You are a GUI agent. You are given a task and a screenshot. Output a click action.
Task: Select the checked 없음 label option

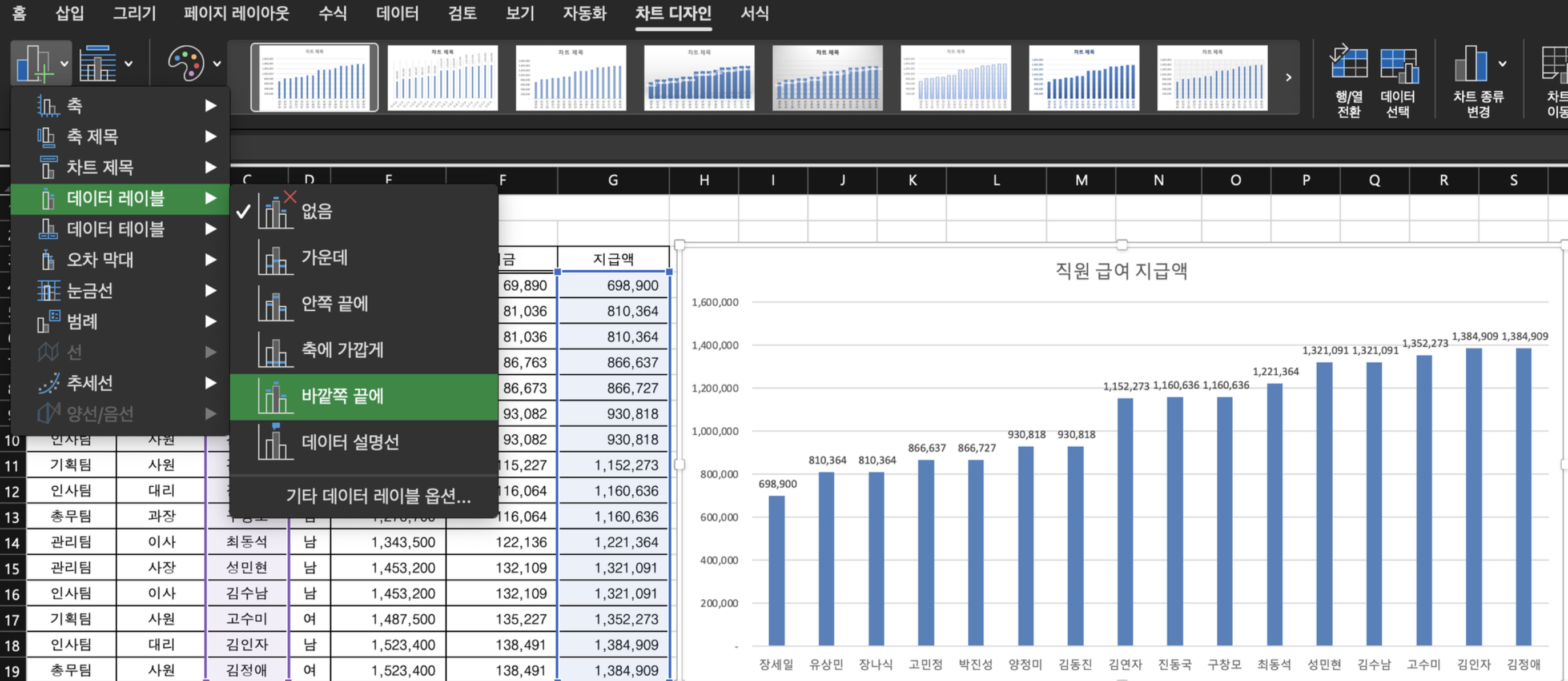(316, 211)
